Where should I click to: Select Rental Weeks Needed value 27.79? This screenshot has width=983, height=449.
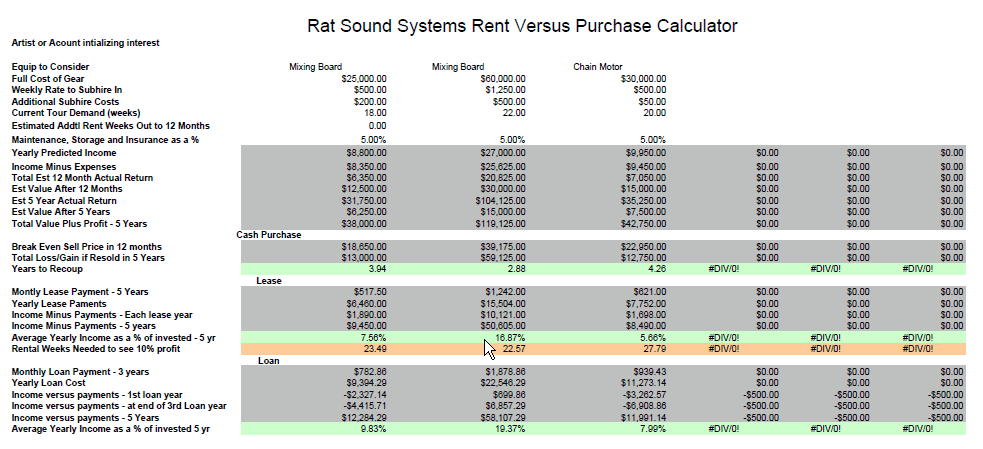click(656, 349)
